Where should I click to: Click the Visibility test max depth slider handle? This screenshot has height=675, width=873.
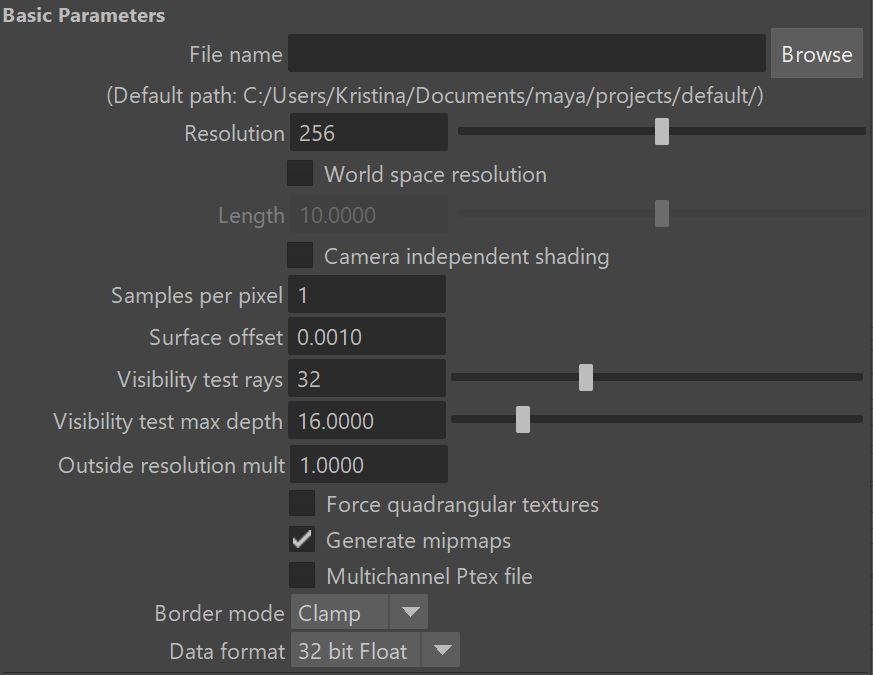point(523,419)
